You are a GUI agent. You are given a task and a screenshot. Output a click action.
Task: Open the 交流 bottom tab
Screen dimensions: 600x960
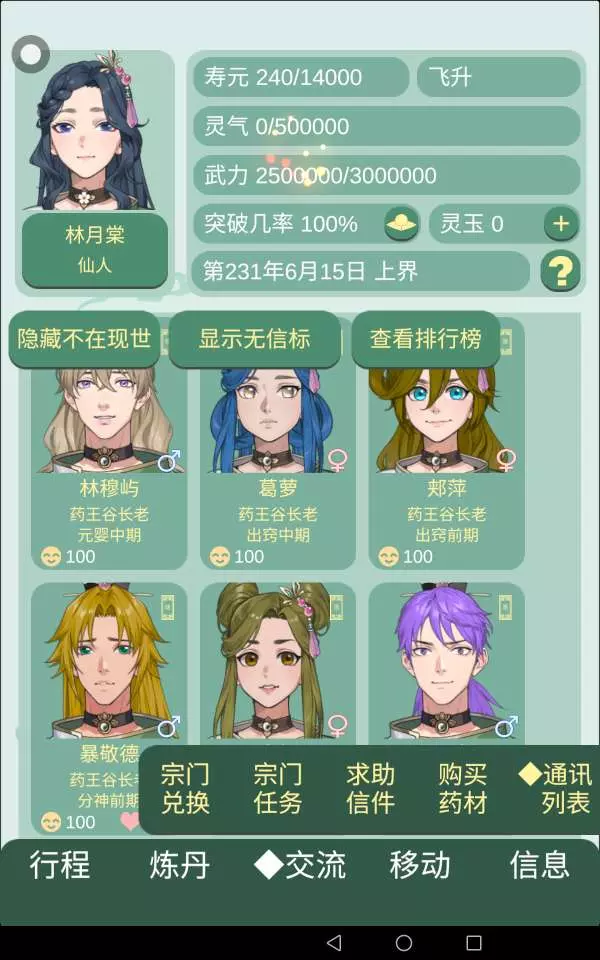pyautogui.click(x=300, y=865)
